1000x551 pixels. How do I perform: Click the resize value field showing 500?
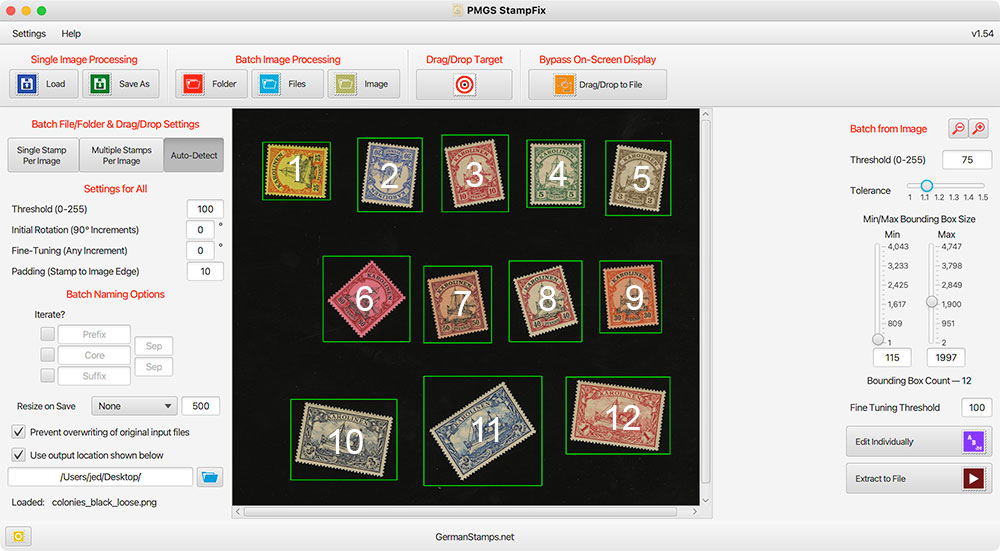tap(201, 406)
